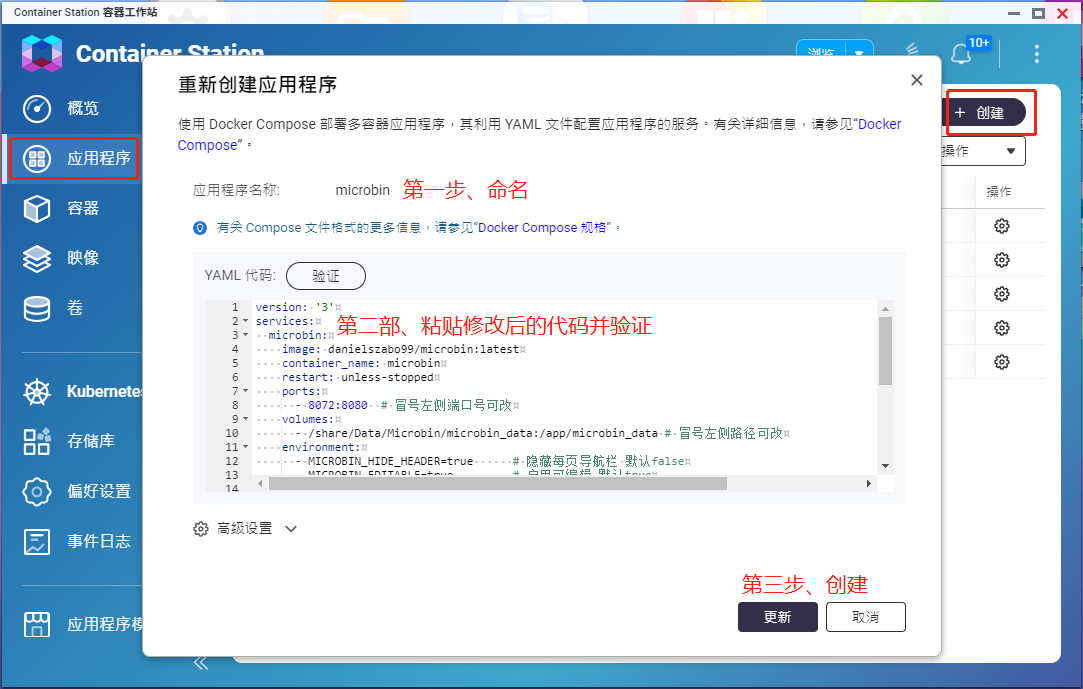The height and width of the screenshot is (689, 1083).
Task: Click the vertical scrollbar thumb in YAML editor
Action: (x=885, y=351)
